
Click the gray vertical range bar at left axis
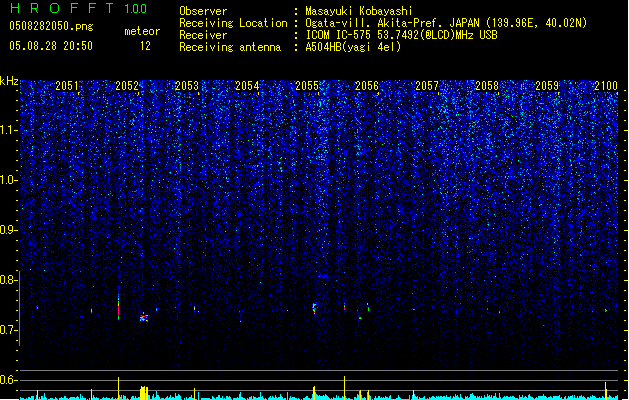[19, 308]
